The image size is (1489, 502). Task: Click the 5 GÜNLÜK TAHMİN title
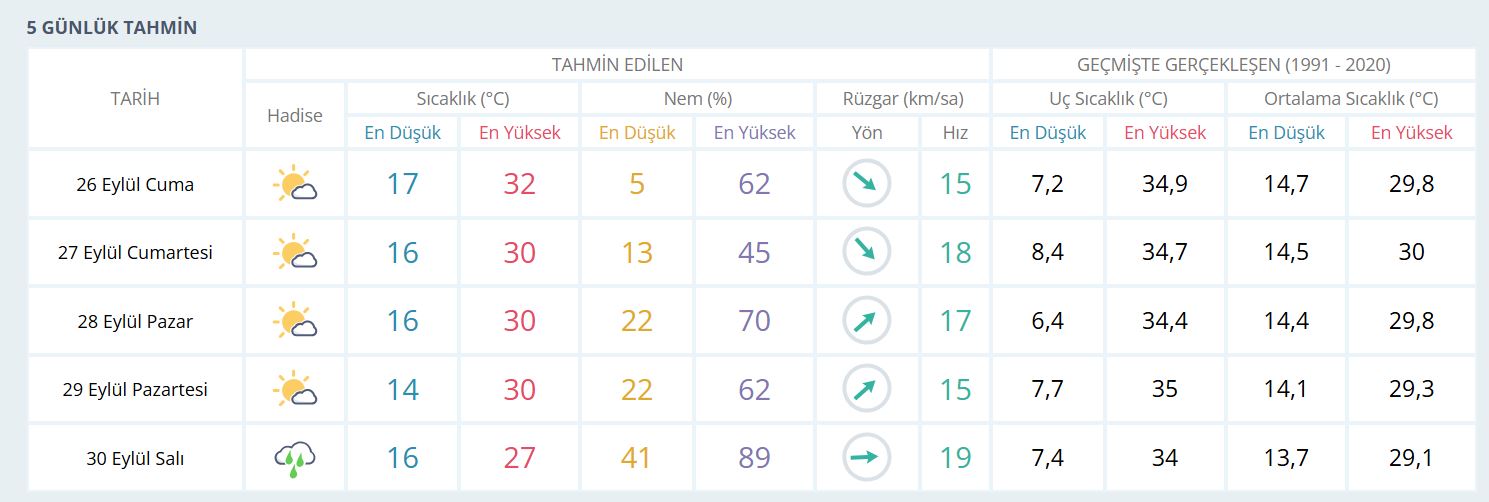tap(111, 28)
